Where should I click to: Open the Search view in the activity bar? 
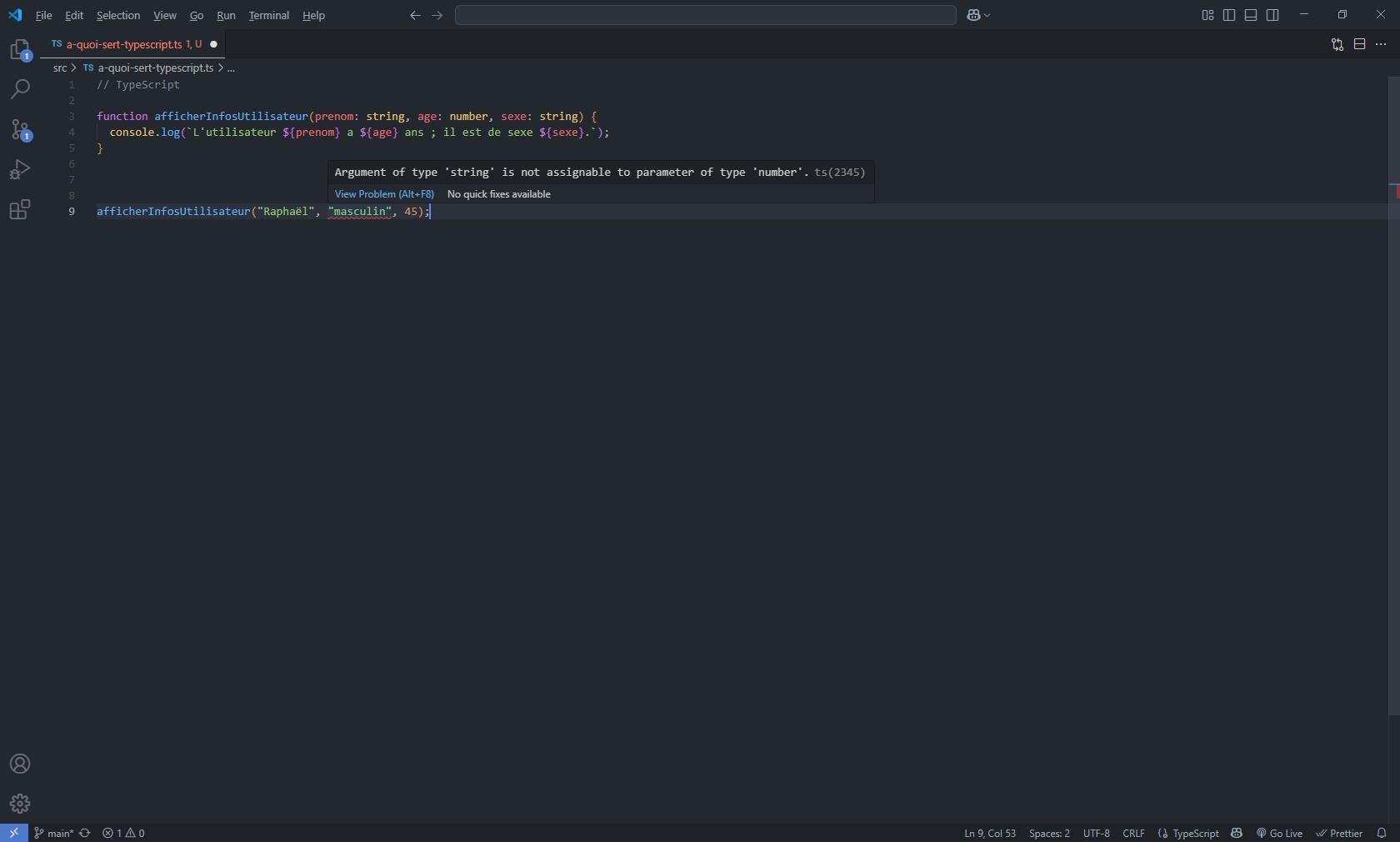pos(20,89)
